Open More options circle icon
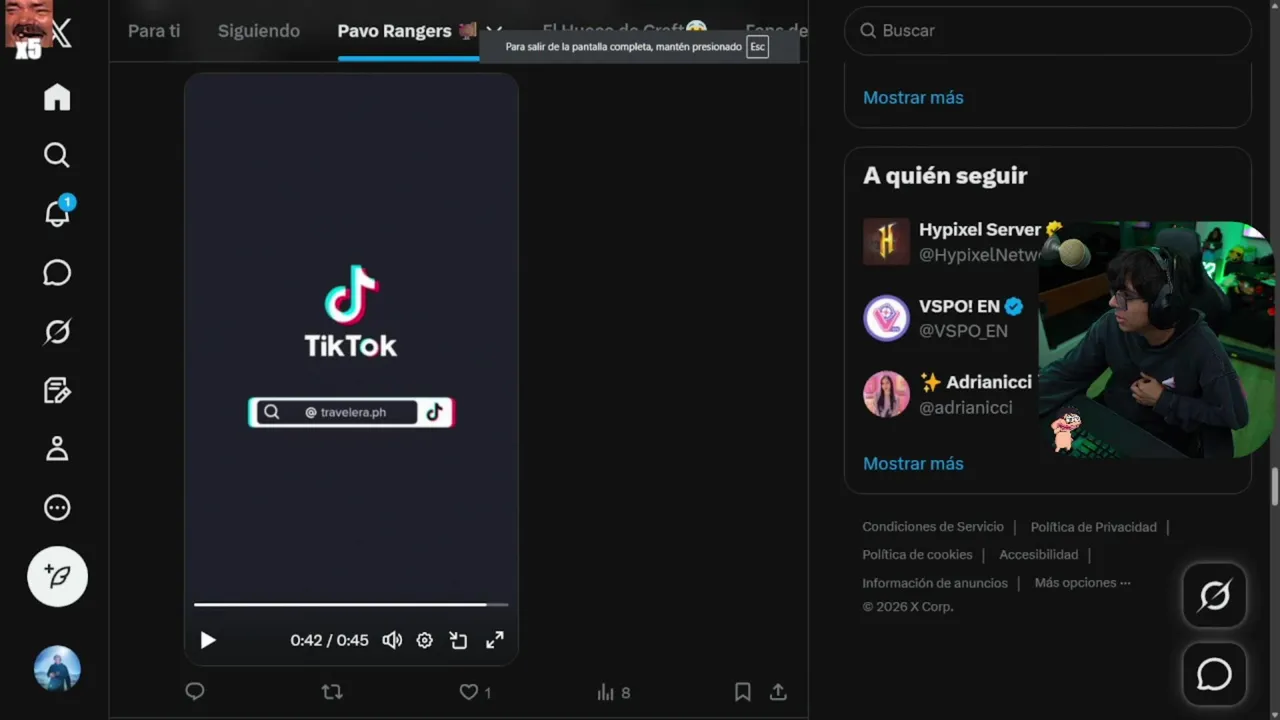 (x=57, y=507)
